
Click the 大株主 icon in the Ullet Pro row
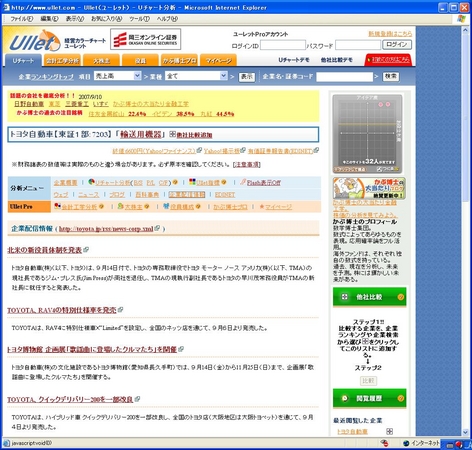point(120,206)
